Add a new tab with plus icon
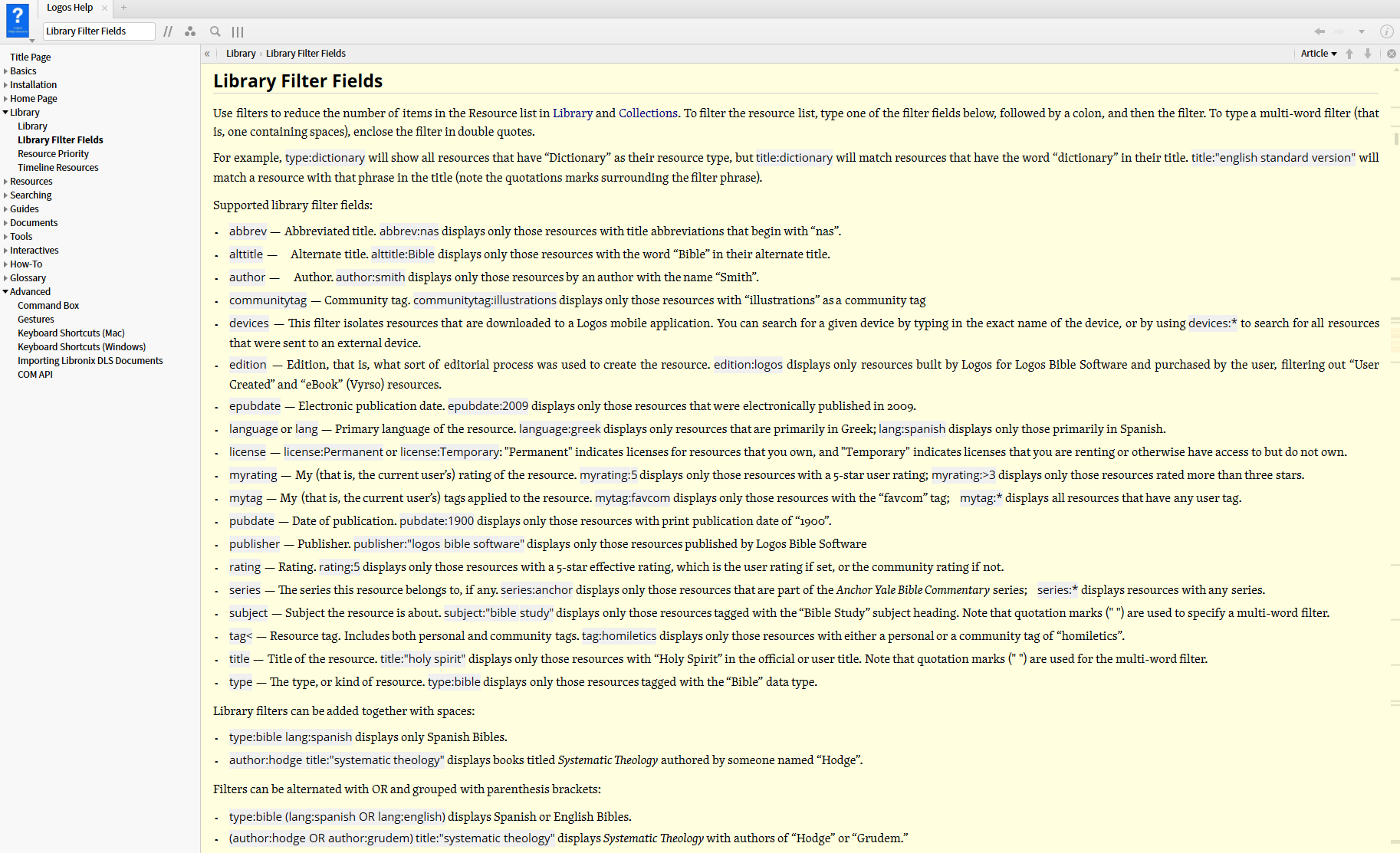Image resolution: width=1400 pixels, height=853 pixels. (123, 8)
